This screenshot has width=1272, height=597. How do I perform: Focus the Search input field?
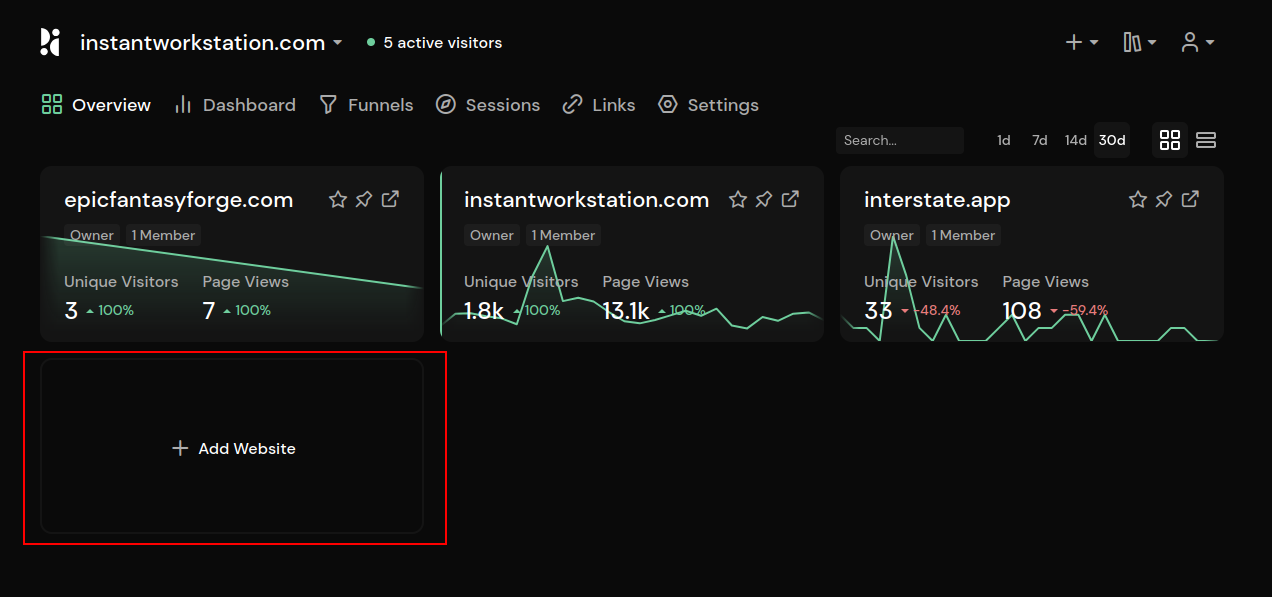(900, 140)
